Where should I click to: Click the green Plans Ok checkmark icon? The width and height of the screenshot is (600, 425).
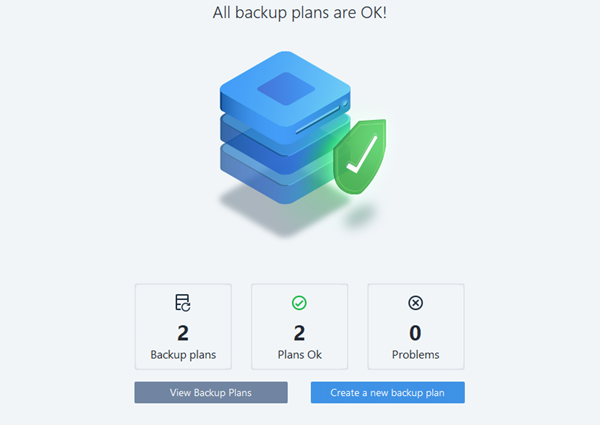tap(299, 303)
